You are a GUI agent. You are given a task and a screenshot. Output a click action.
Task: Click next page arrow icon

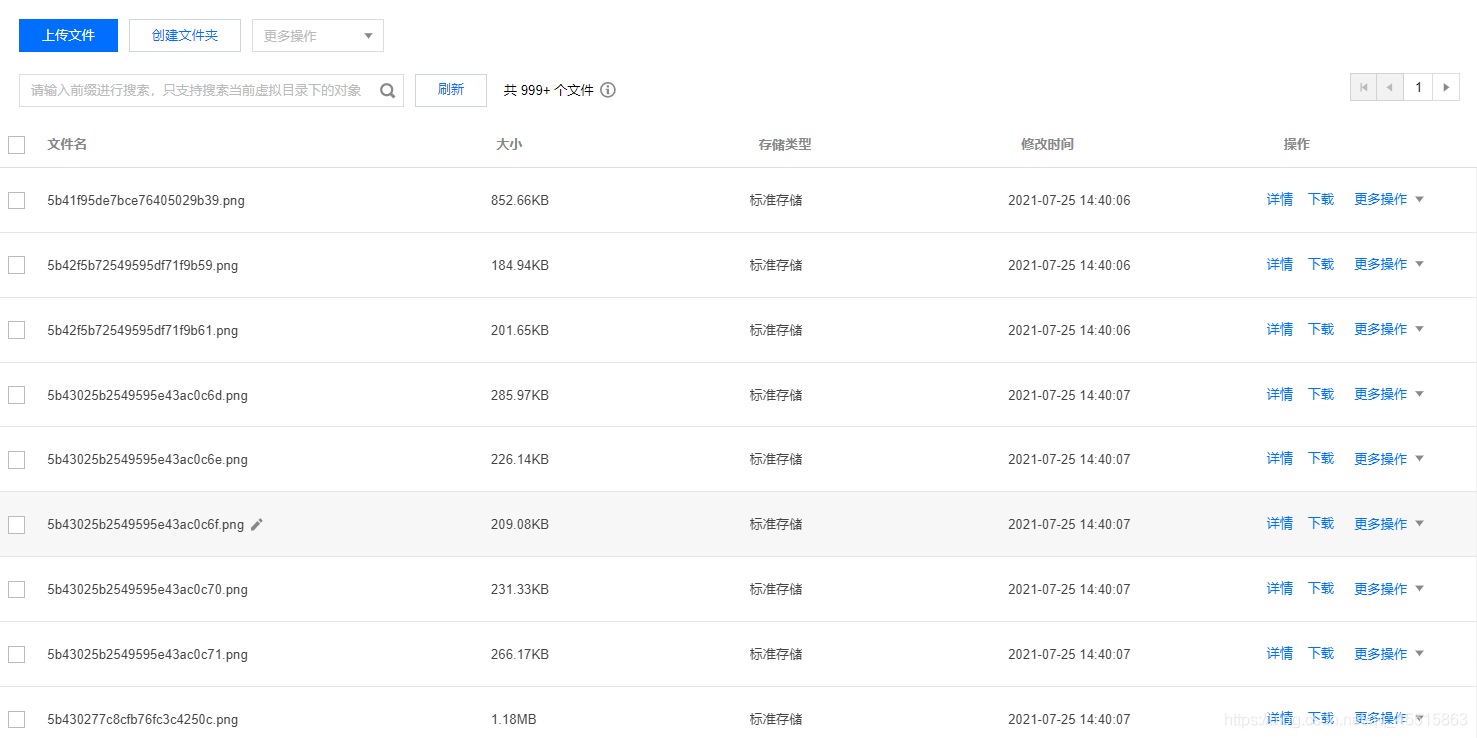click(1446, 88)
